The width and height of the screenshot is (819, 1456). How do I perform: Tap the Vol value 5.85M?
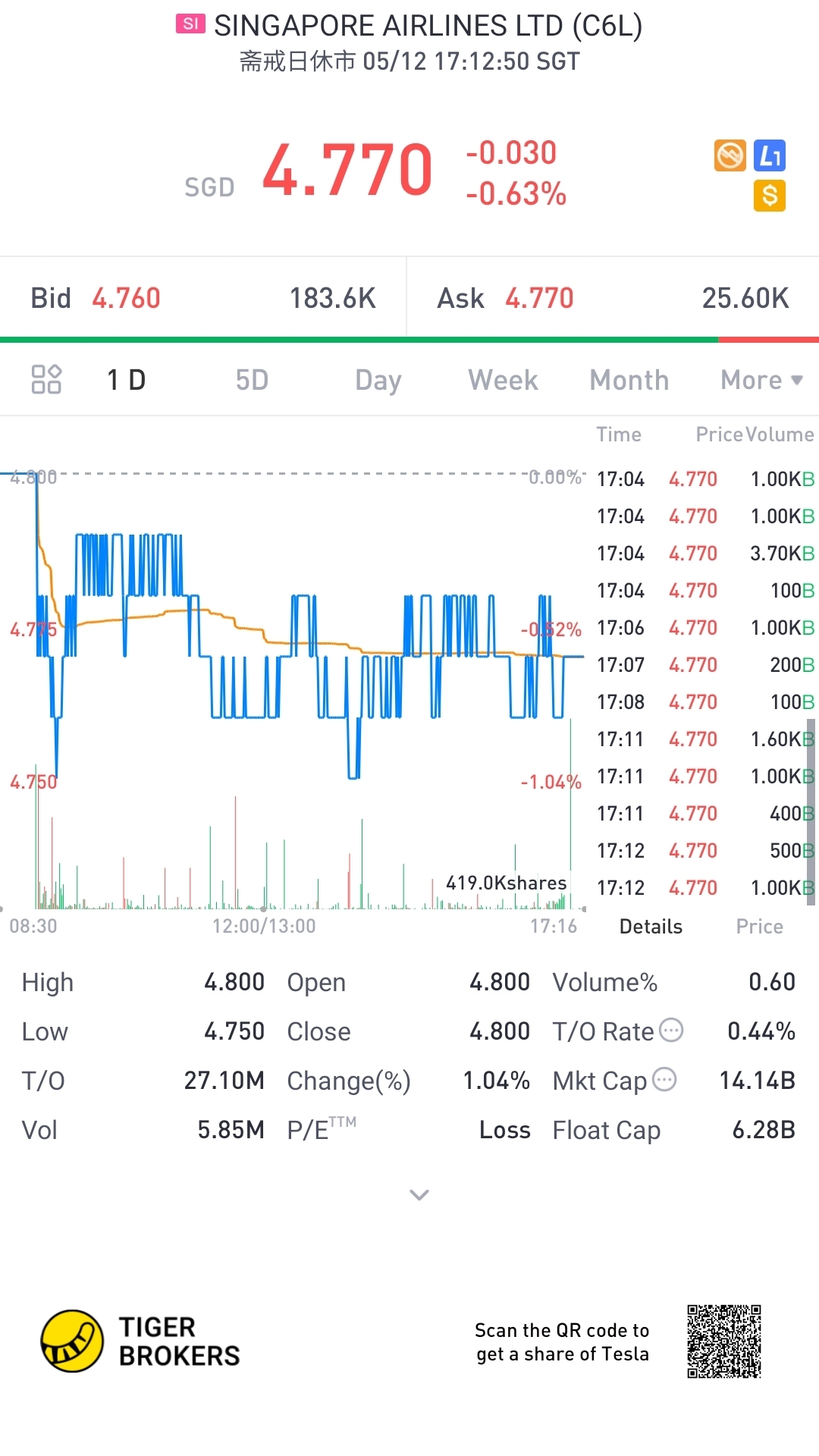tap(231, 1130)
